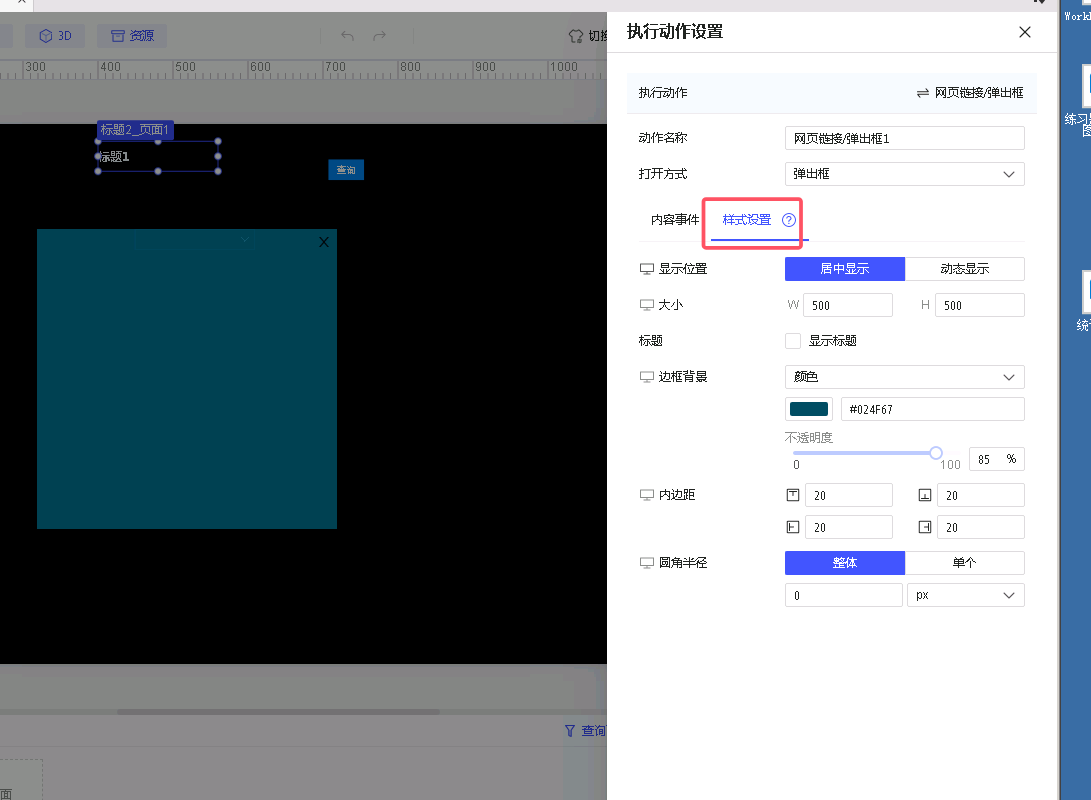Click the hex color field #024F67
This screenshot has height=800, width=1091.
click(x=932, y=409)
